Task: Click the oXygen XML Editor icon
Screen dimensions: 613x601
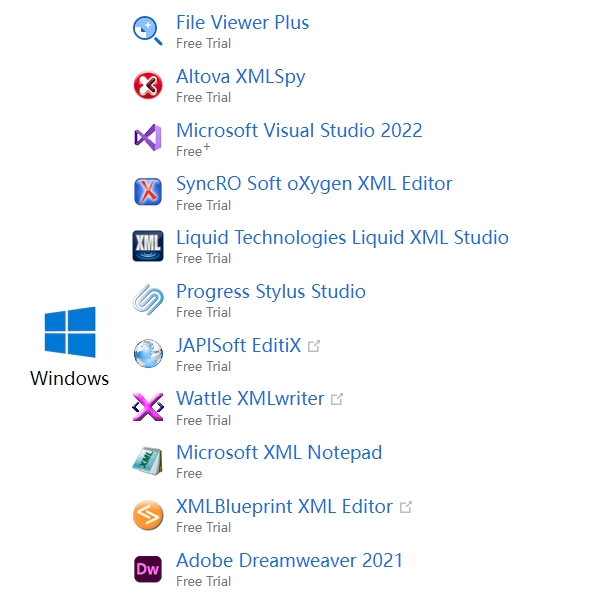Action: (148, 192)
